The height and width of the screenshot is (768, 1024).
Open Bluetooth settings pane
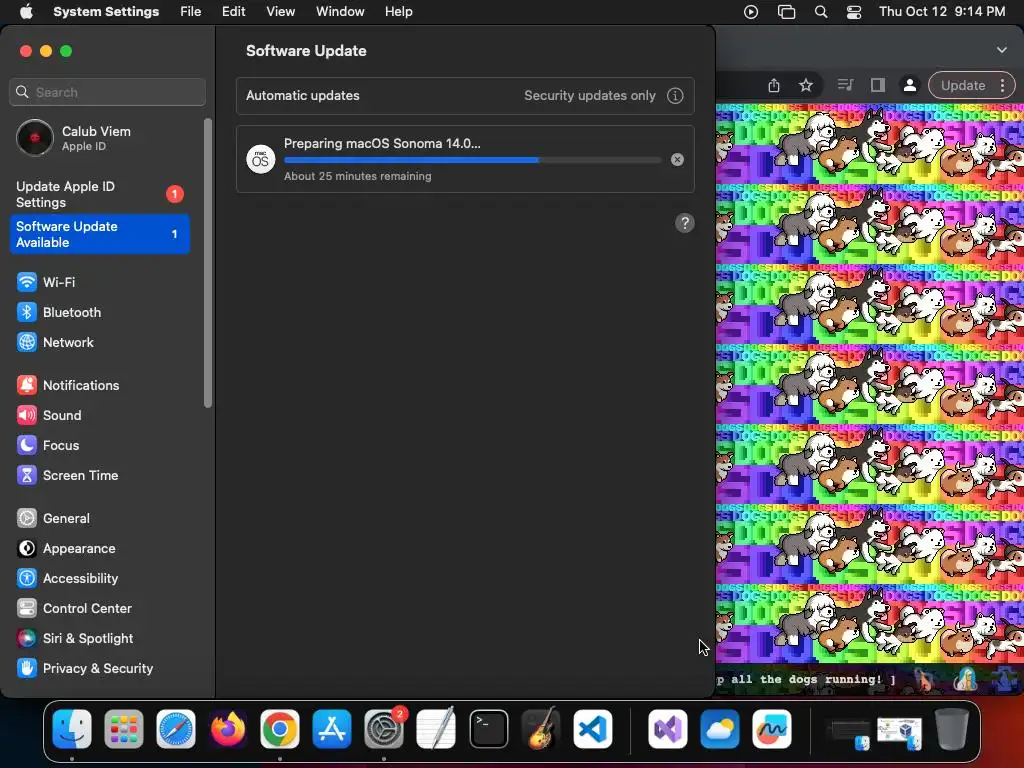(99, 312)
